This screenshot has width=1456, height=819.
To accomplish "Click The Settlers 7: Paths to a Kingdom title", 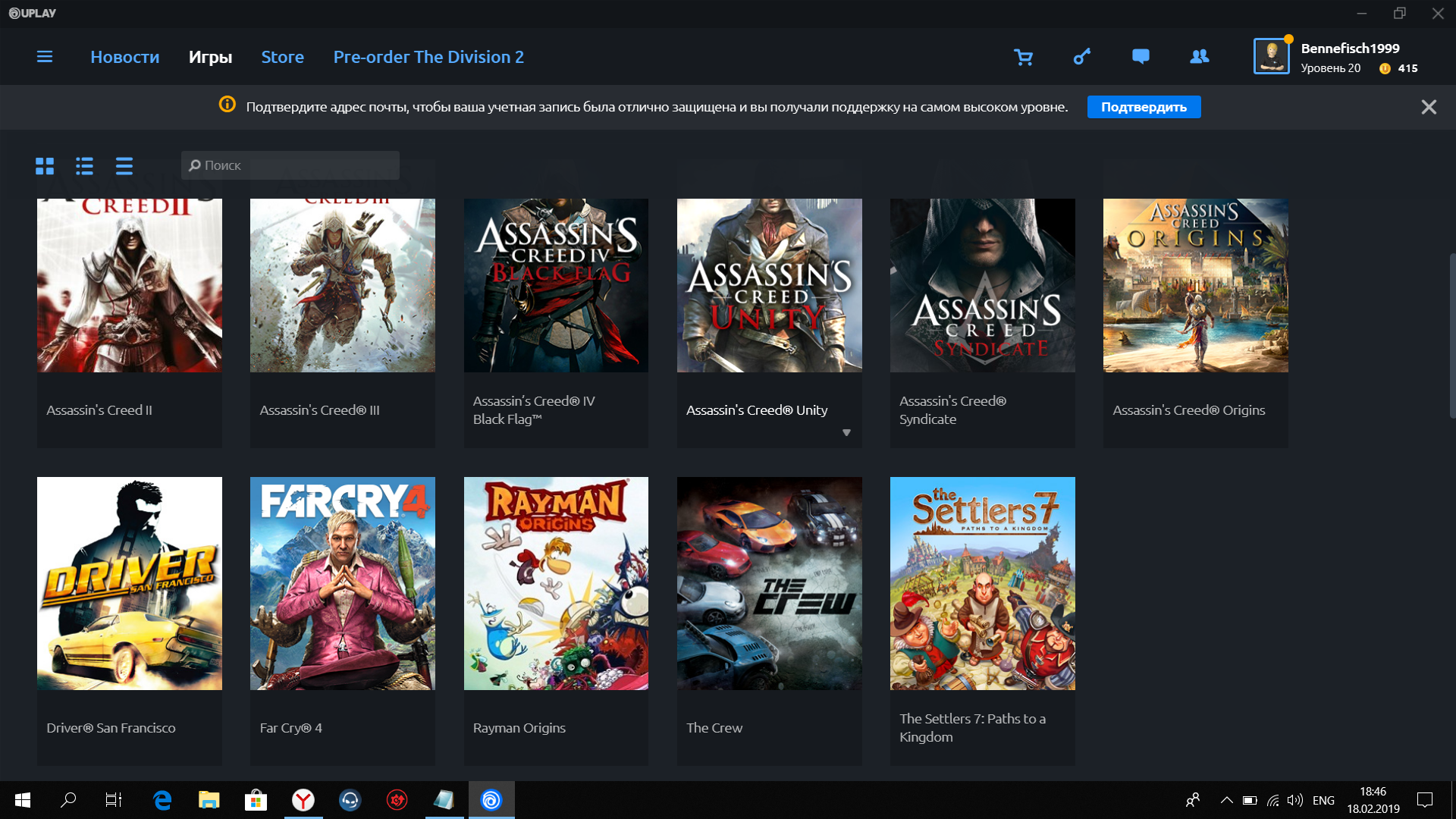I will pos(972,728).
